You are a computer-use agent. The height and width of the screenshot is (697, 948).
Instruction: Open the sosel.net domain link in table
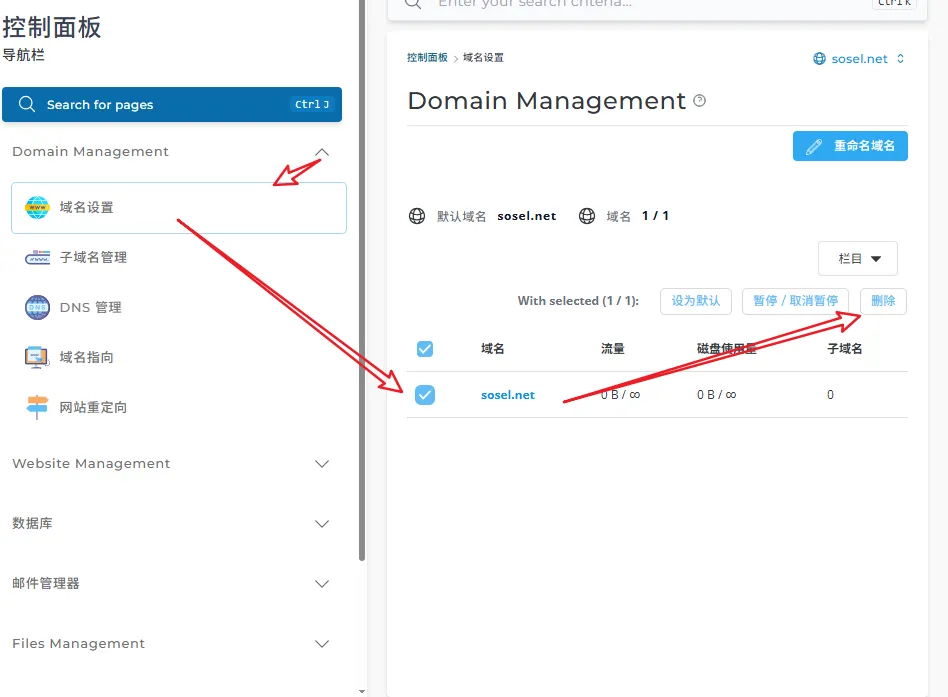(508, 395)
